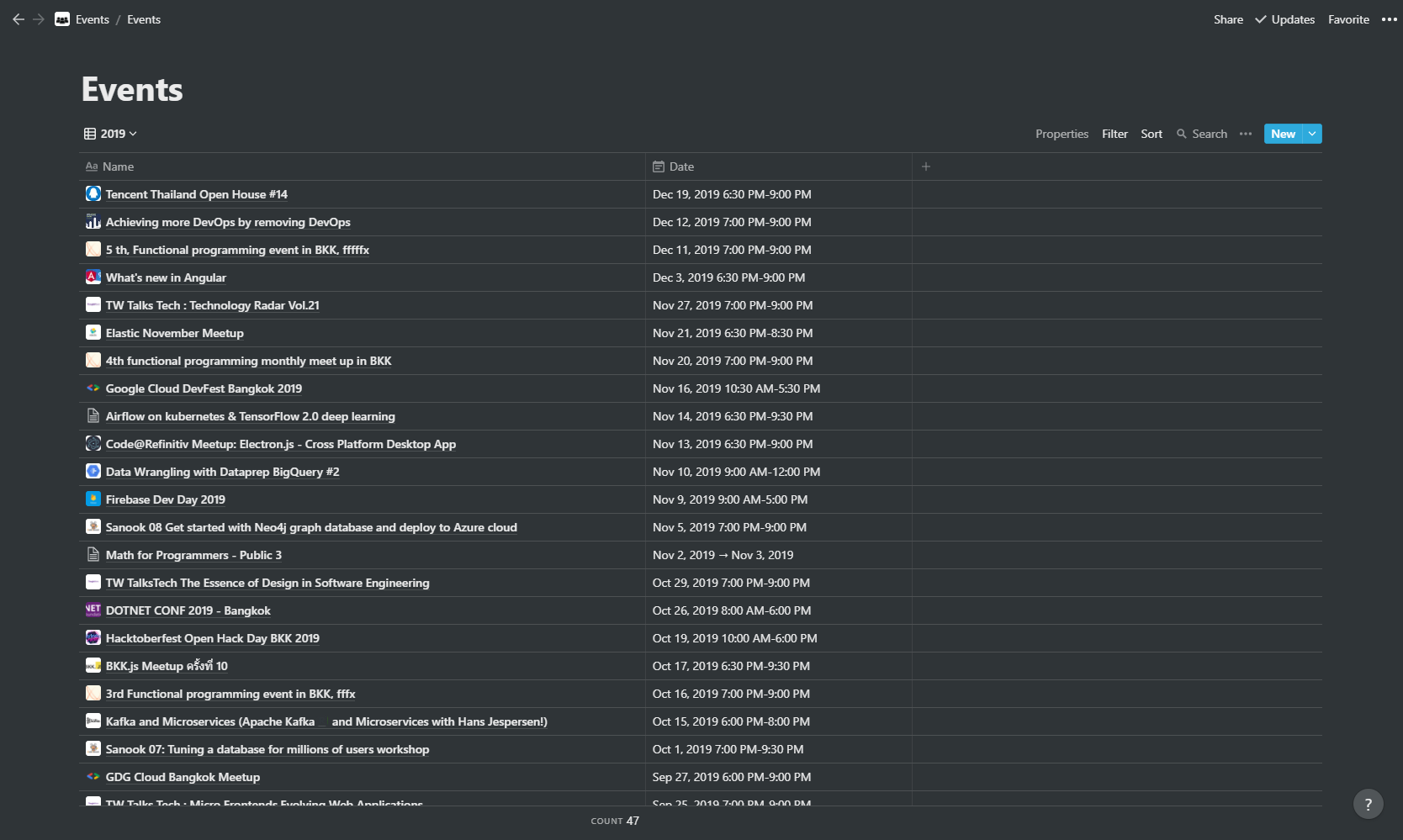Add a new column with plus icon
Screen dimensions: 1403x840
(x=925, y=166)
